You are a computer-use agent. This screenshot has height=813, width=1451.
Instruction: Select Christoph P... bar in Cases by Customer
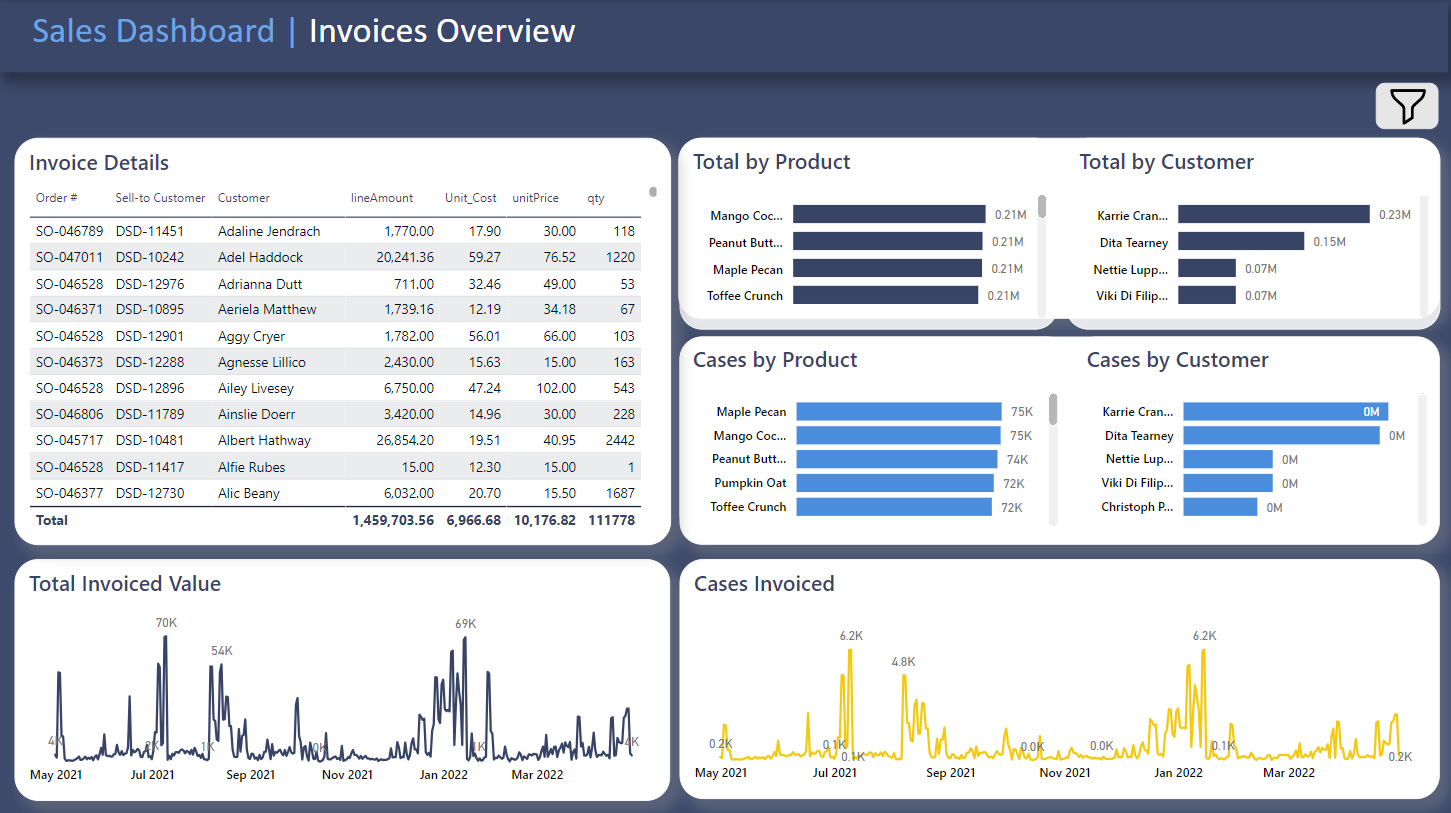click(1220, 507)
